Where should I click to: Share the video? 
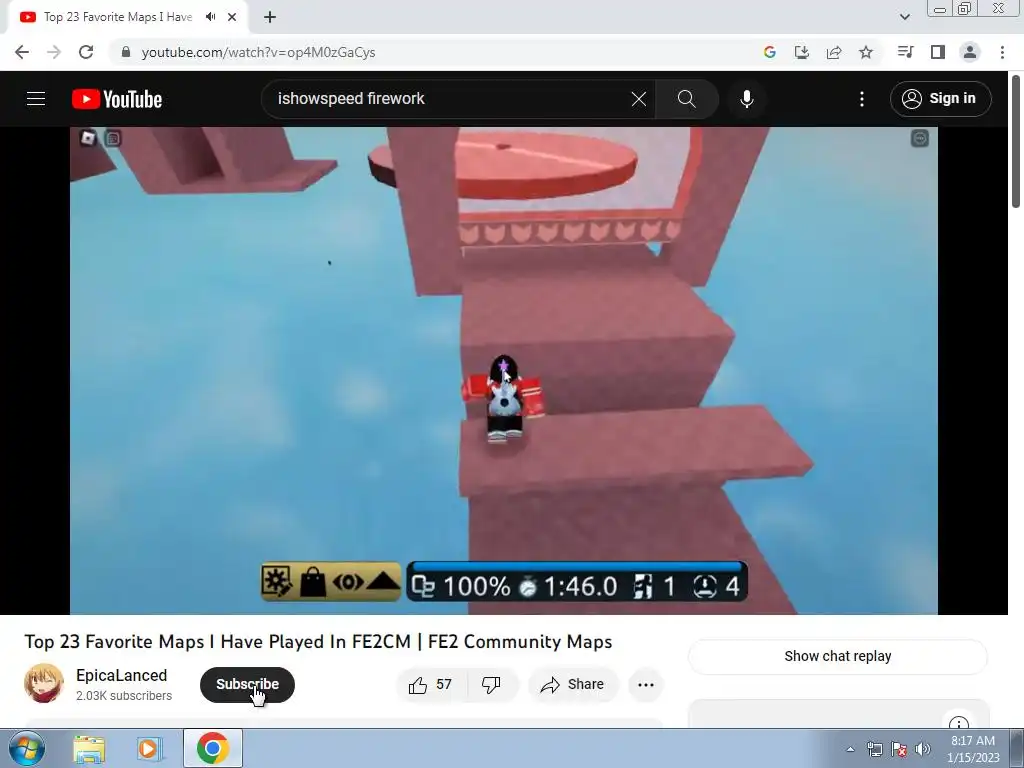(x=572, y=684)
